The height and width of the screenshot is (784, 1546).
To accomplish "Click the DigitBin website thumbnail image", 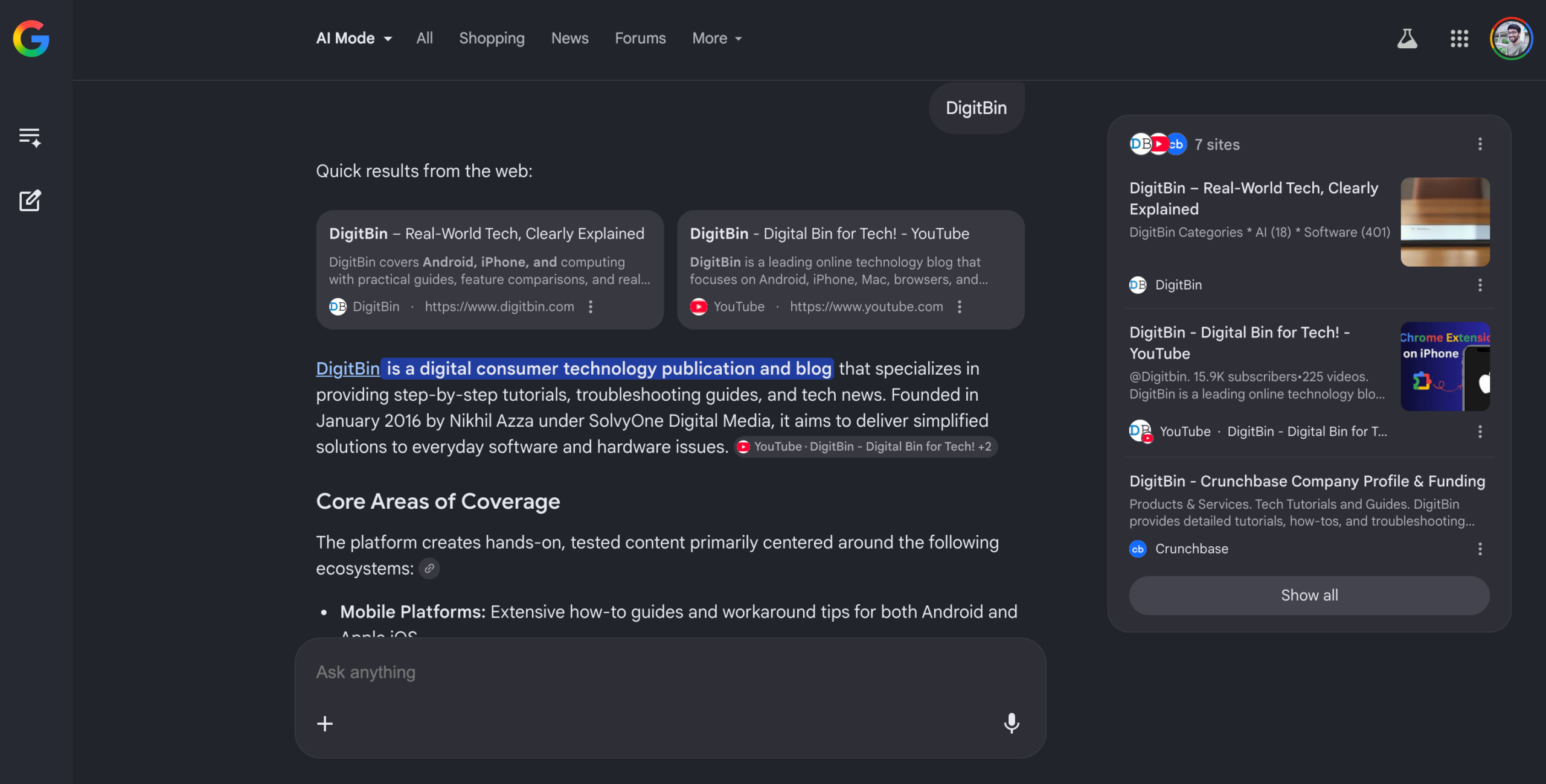I will point(1445,222).
